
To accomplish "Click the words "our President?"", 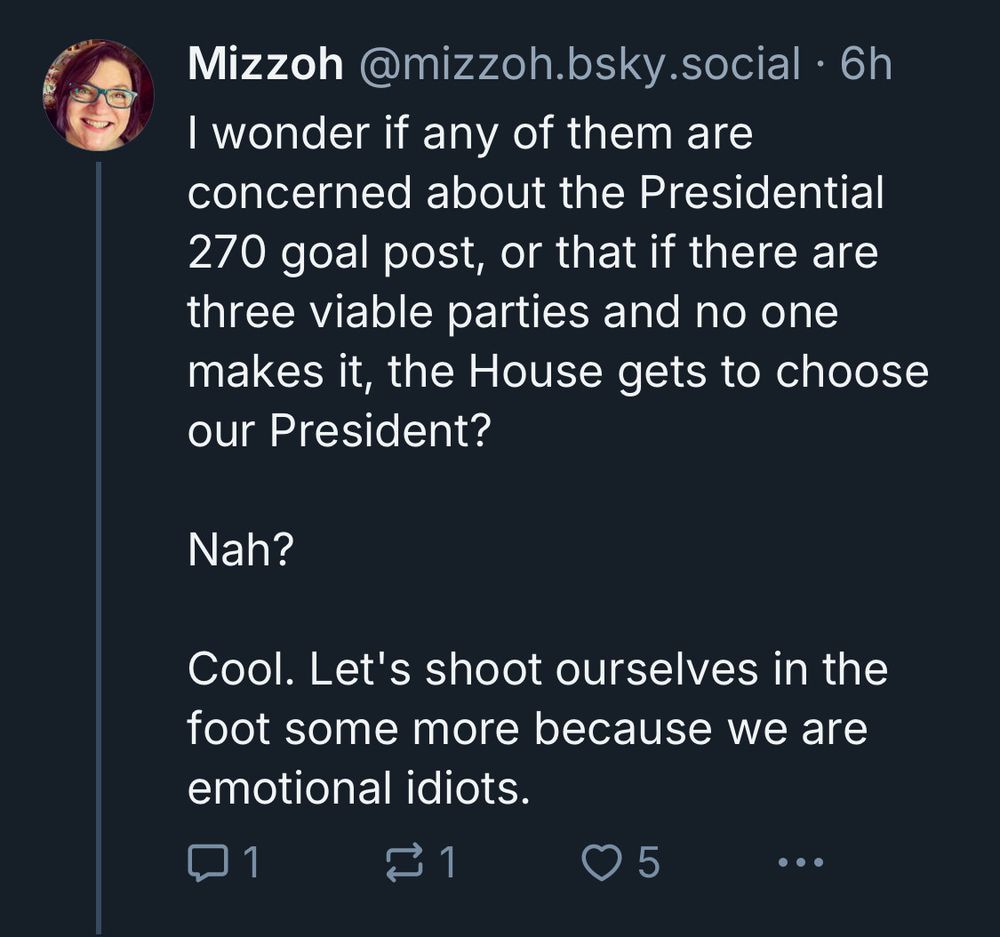I will (340, 431).
